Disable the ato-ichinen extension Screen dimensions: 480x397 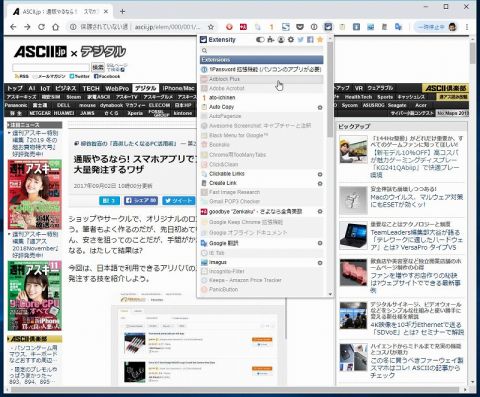[x=262, y=98]
